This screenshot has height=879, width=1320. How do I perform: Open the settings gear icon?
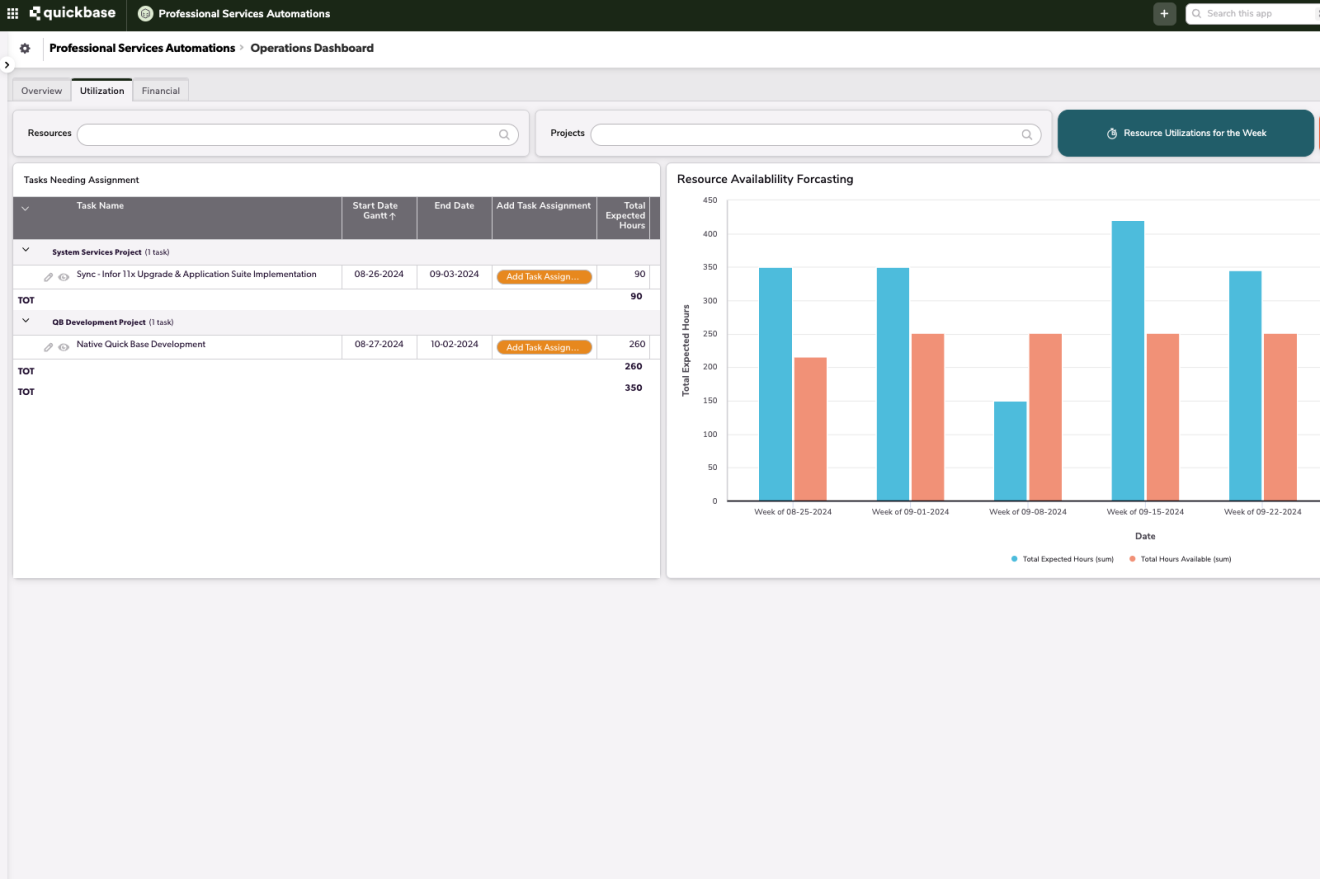point(25,48)
